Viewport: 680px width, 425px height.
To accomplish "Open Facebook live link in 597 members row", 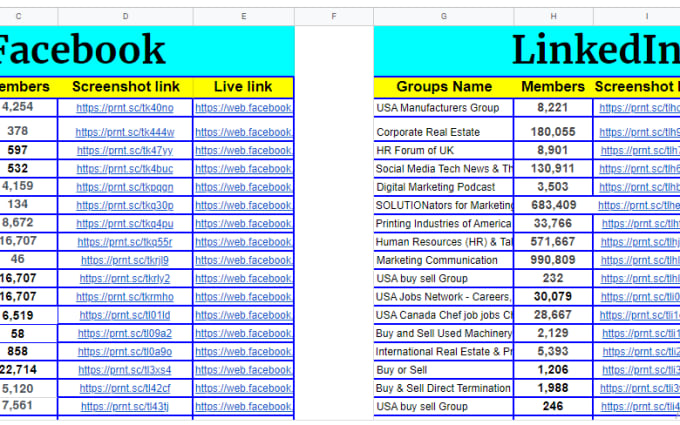I will click(244, 150).
